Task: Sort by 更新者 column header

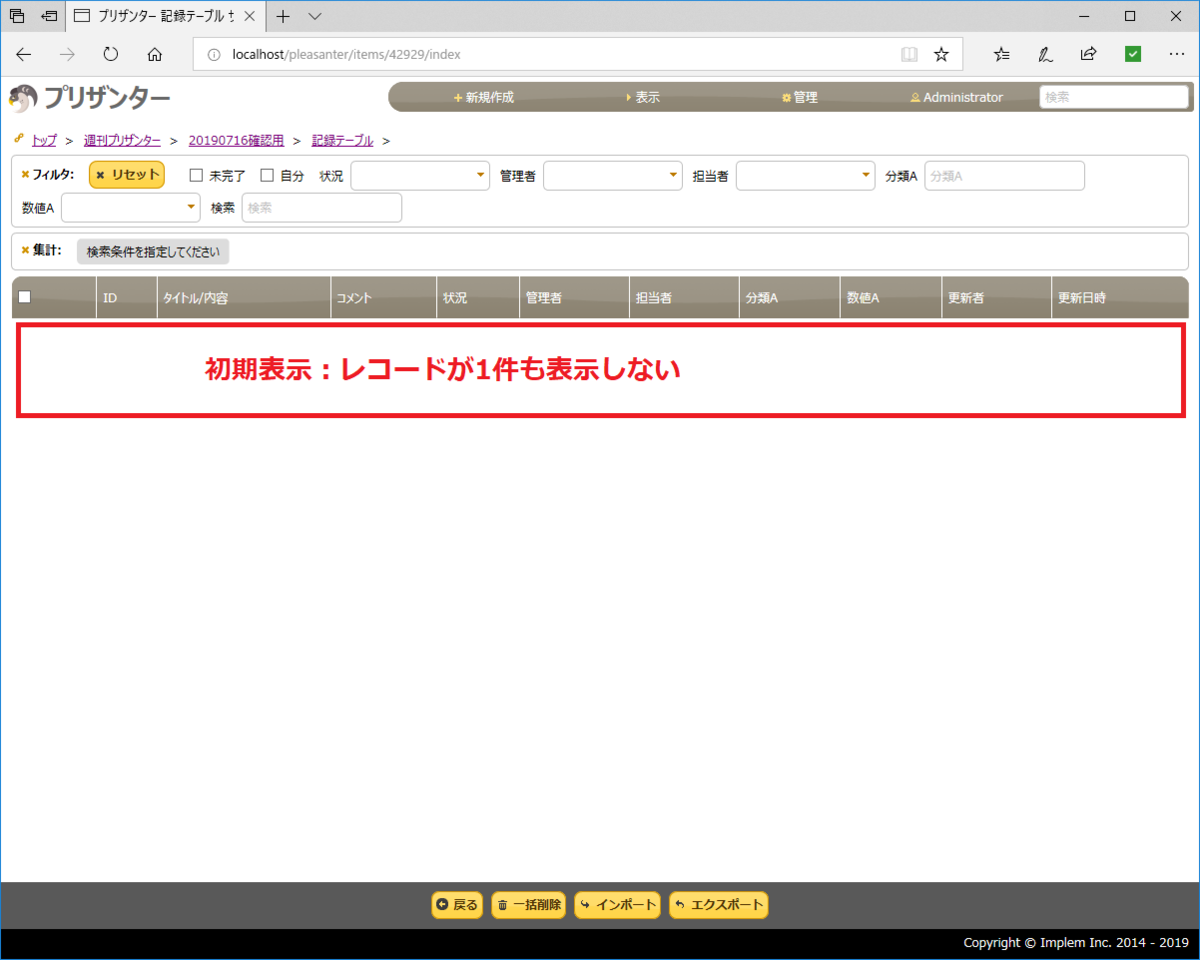Action: pos(996,298)
